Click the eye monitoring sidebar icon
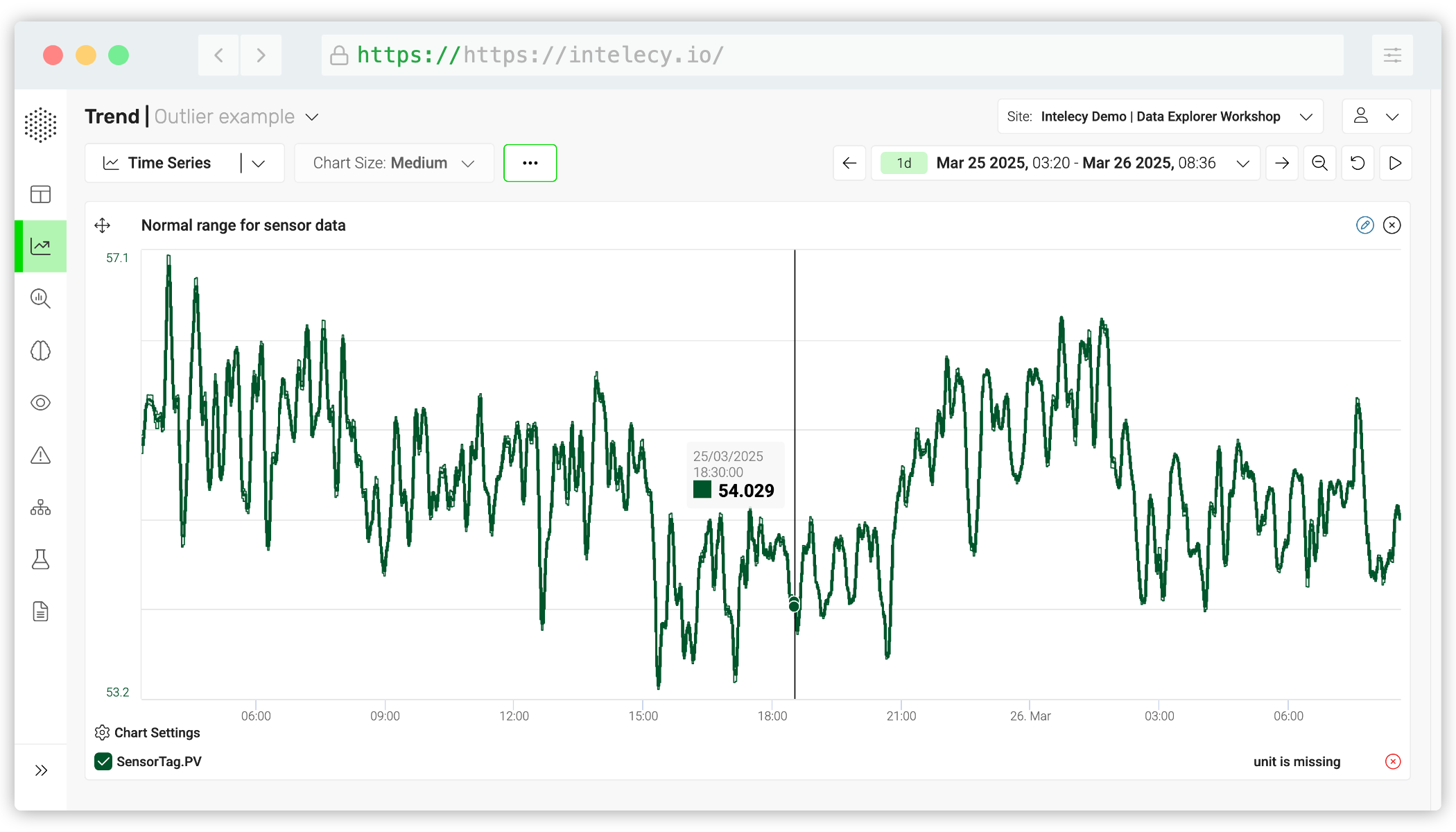1456x832 pixels. [x=40, y=403]
